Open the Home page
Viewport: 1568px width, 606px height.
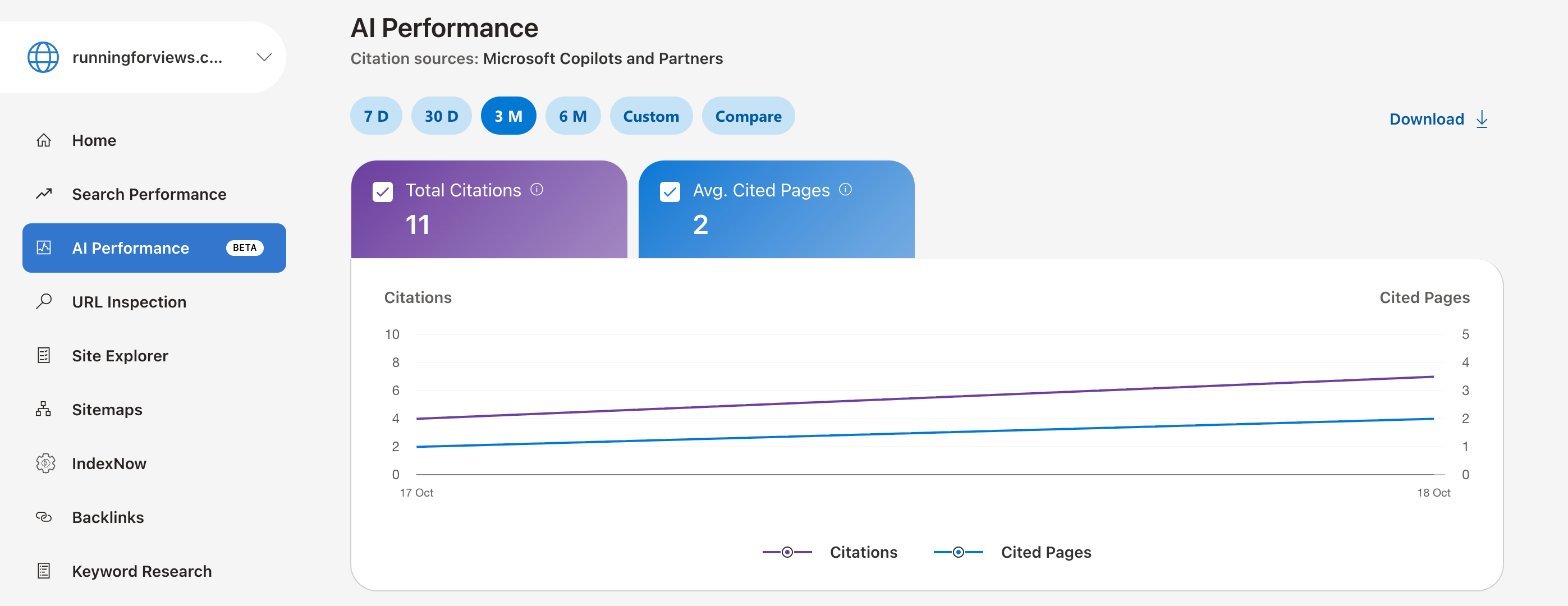tap(94, 140)
